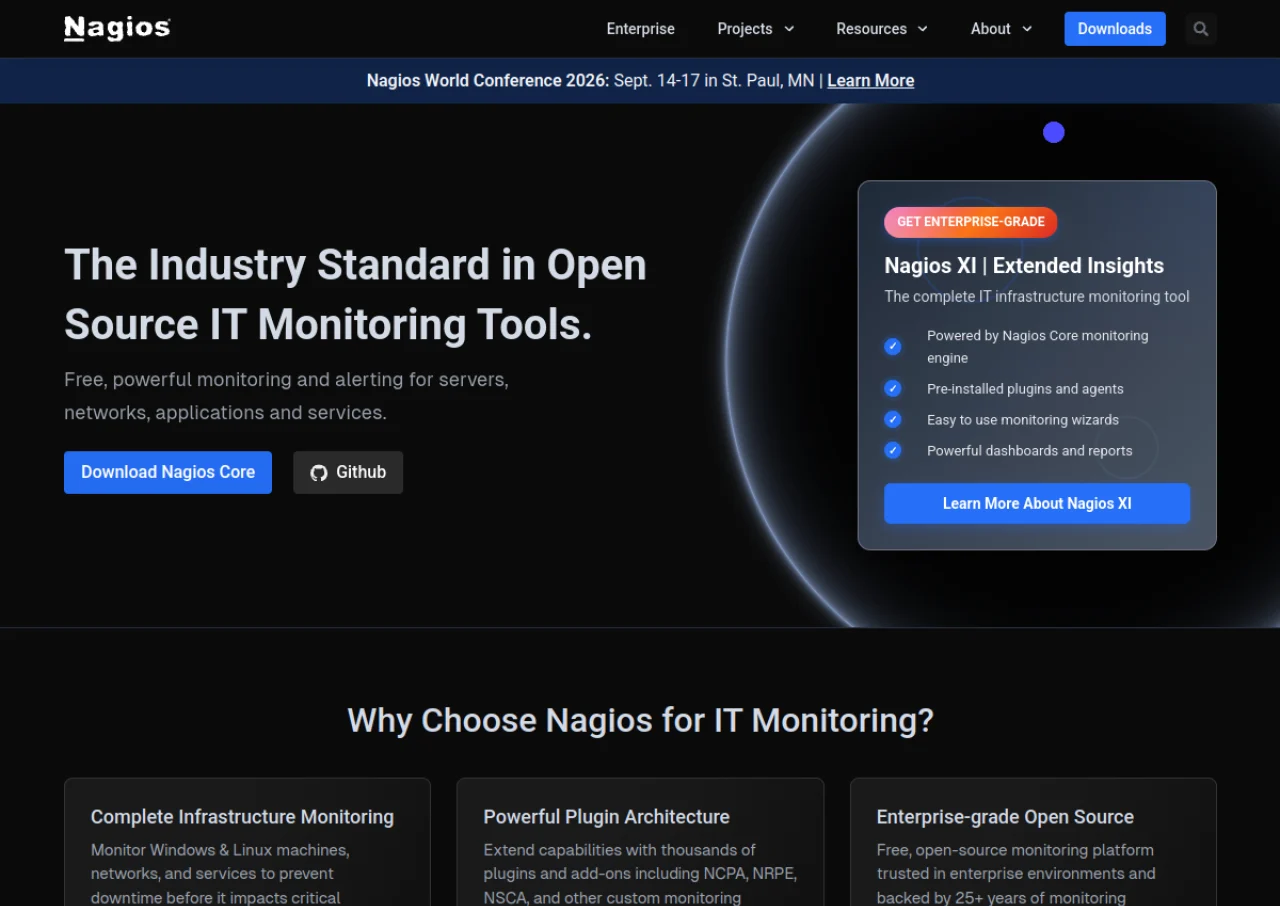Click the Nagios logo in the header
Image resolution: width=1280 pixels, height=906 pixels.
117,28
